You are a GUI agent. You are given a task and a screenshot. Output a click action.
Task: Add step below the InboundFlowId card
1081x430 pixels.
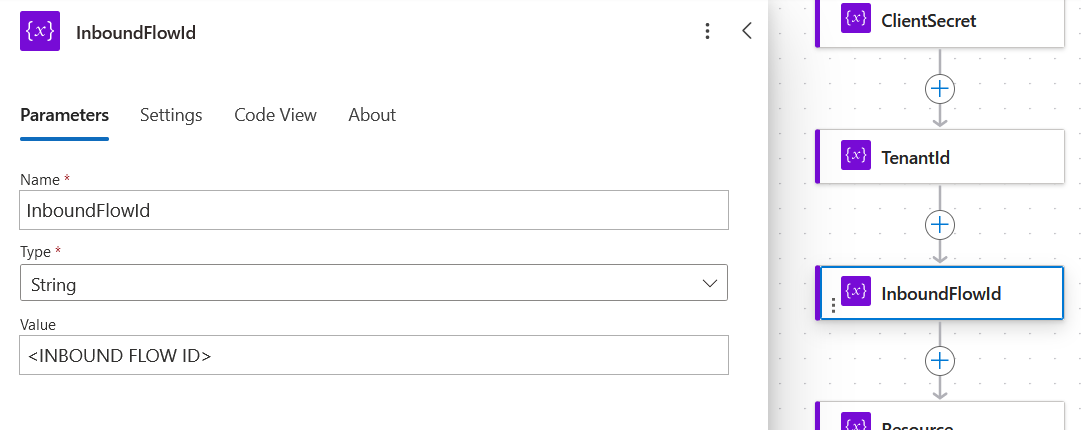(x=939, y=360)
